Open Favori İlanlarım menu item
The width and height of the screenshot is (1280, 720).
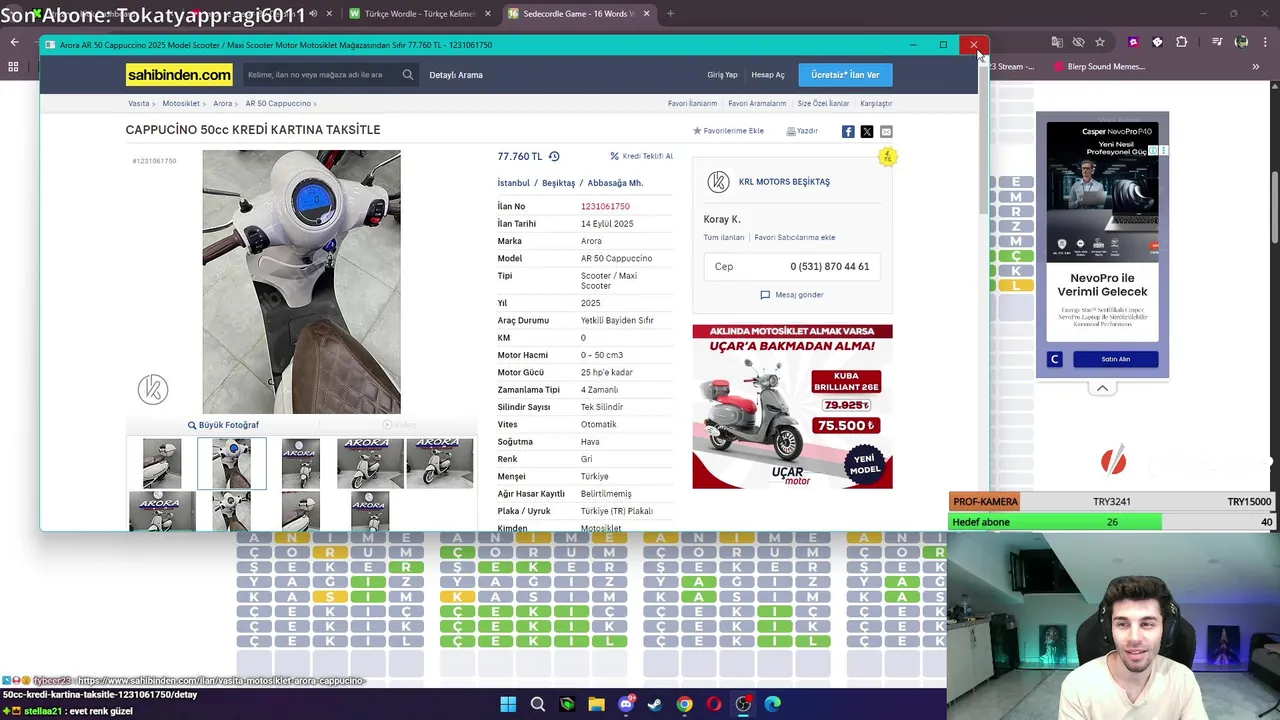click(692, 103)
